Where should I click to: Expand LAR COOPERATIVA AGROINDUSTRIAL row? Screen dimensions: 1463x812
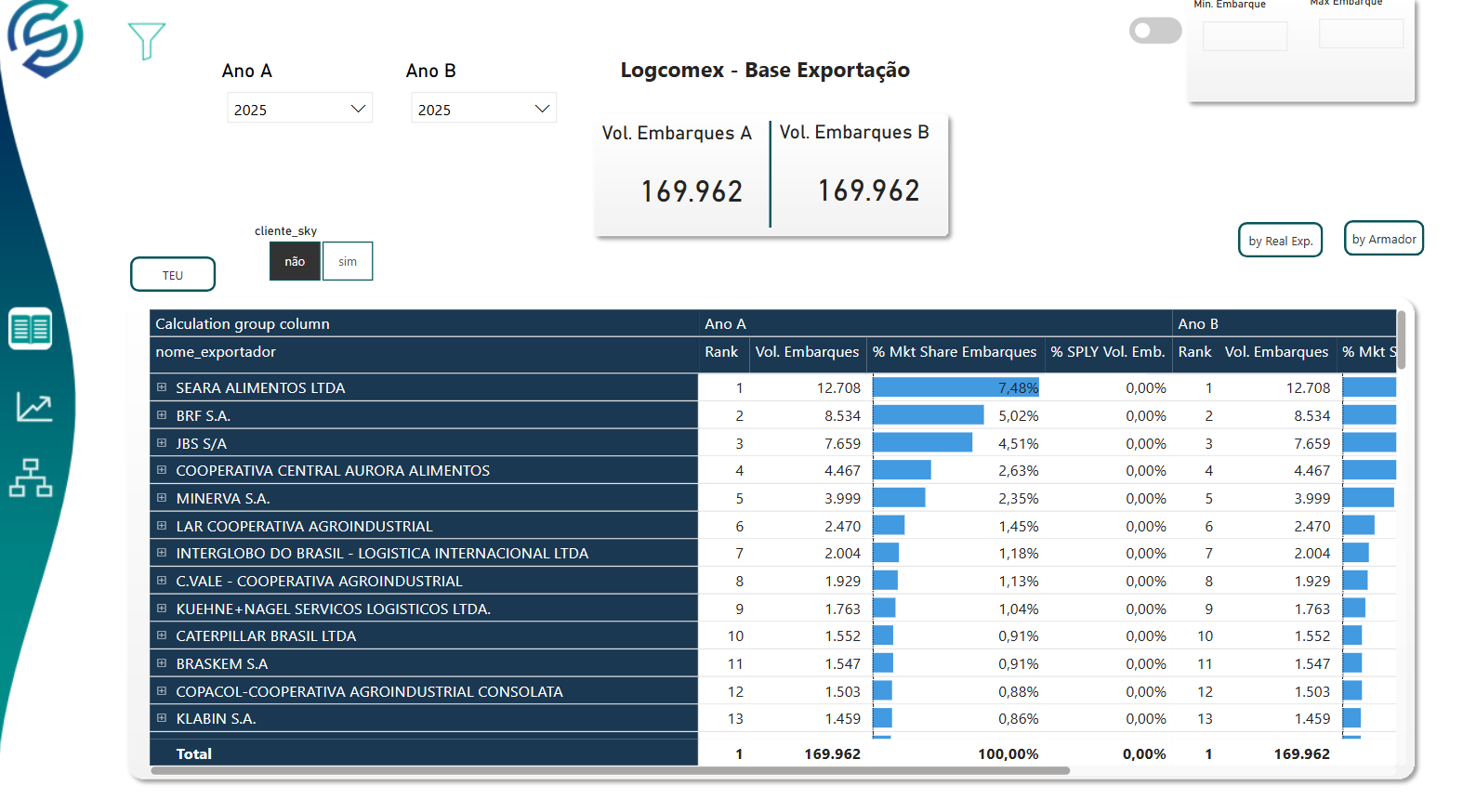click(x=162, y=526)
